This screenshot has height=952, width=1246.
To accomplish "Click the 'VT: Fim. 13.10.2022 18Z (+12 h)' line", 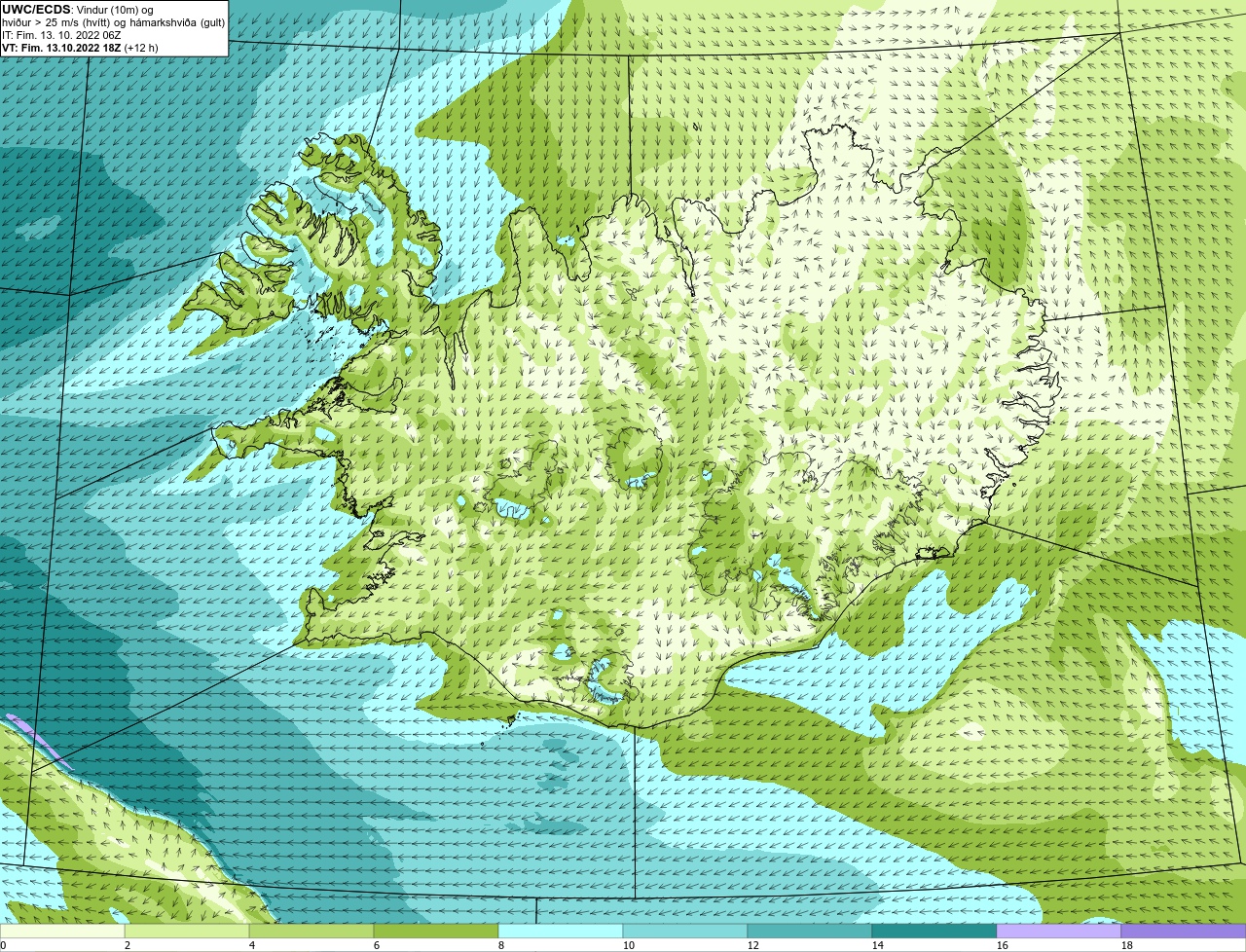I will point(80,47).
